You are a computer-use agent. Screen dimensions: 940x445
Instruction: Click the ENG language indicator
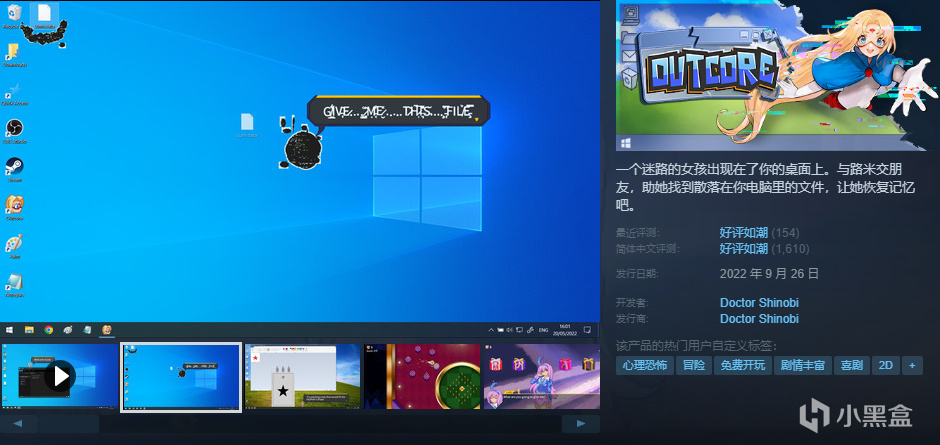[x=543, y=330]
